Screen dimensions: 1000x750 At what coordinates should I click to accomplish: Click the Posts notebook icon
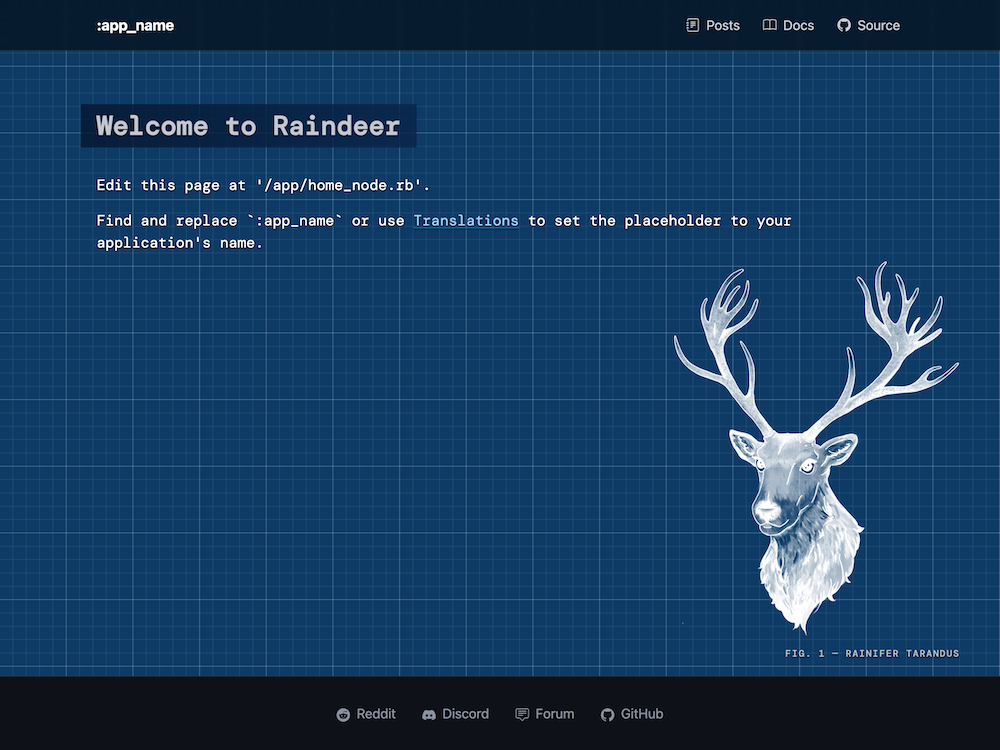click(693, 26)
